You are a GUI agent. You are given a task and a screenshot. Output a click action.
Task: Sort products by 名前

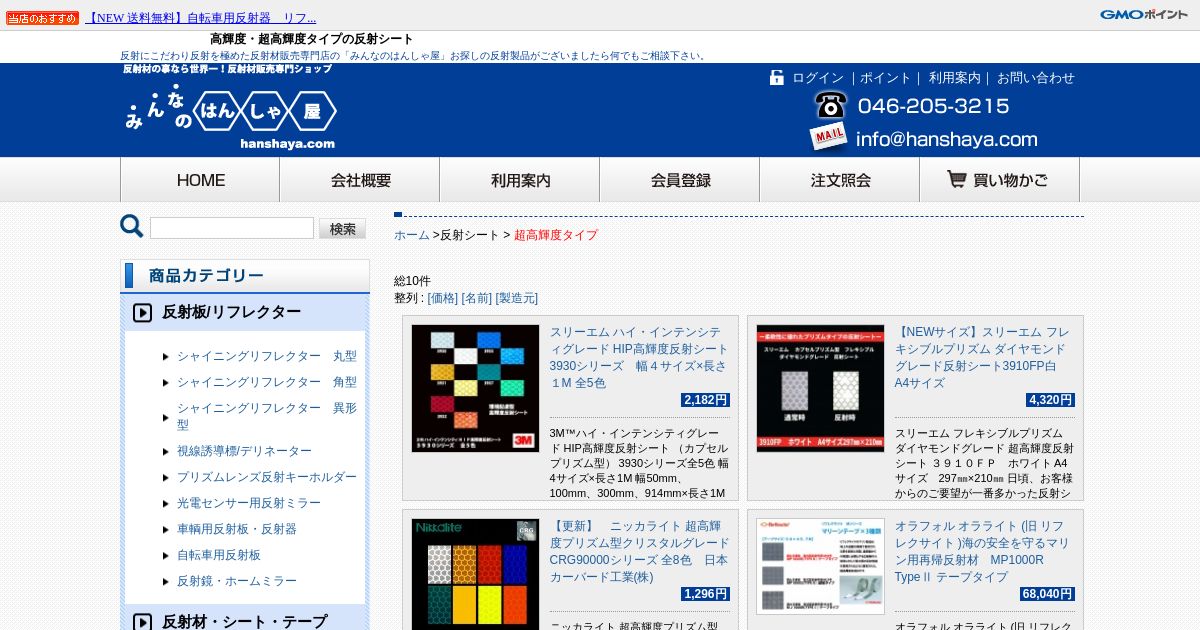click(476, 298)
